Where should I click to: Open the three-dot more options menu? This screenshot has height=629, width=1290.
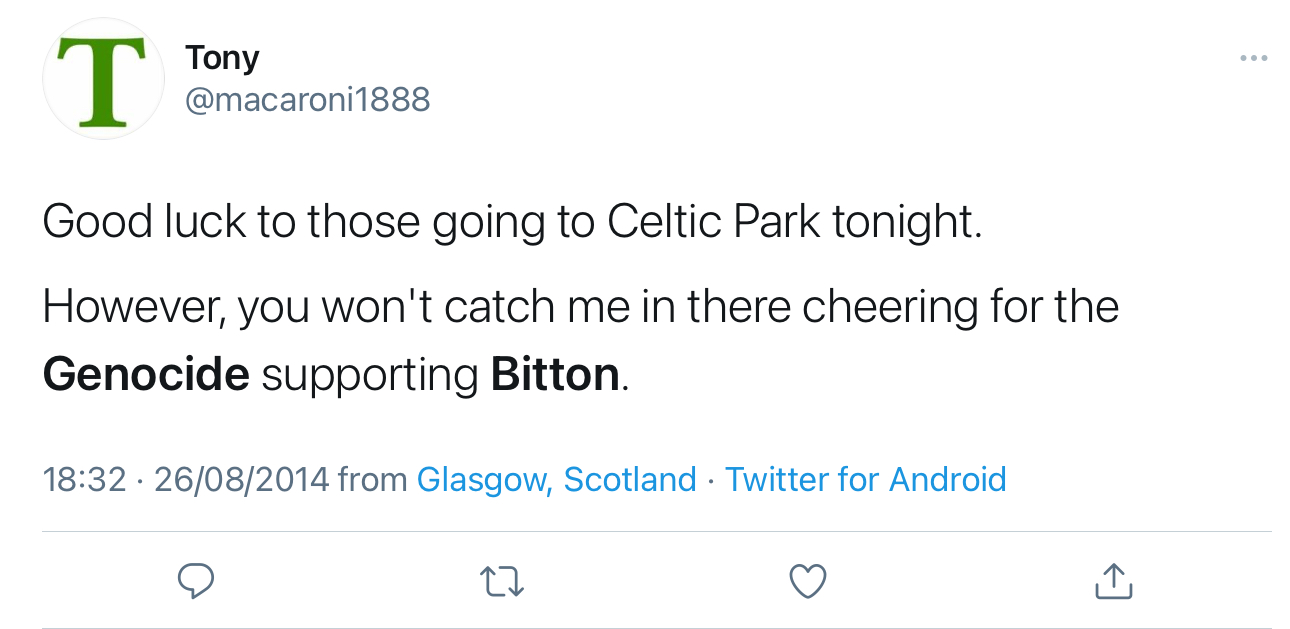[x=1253, y=58]
